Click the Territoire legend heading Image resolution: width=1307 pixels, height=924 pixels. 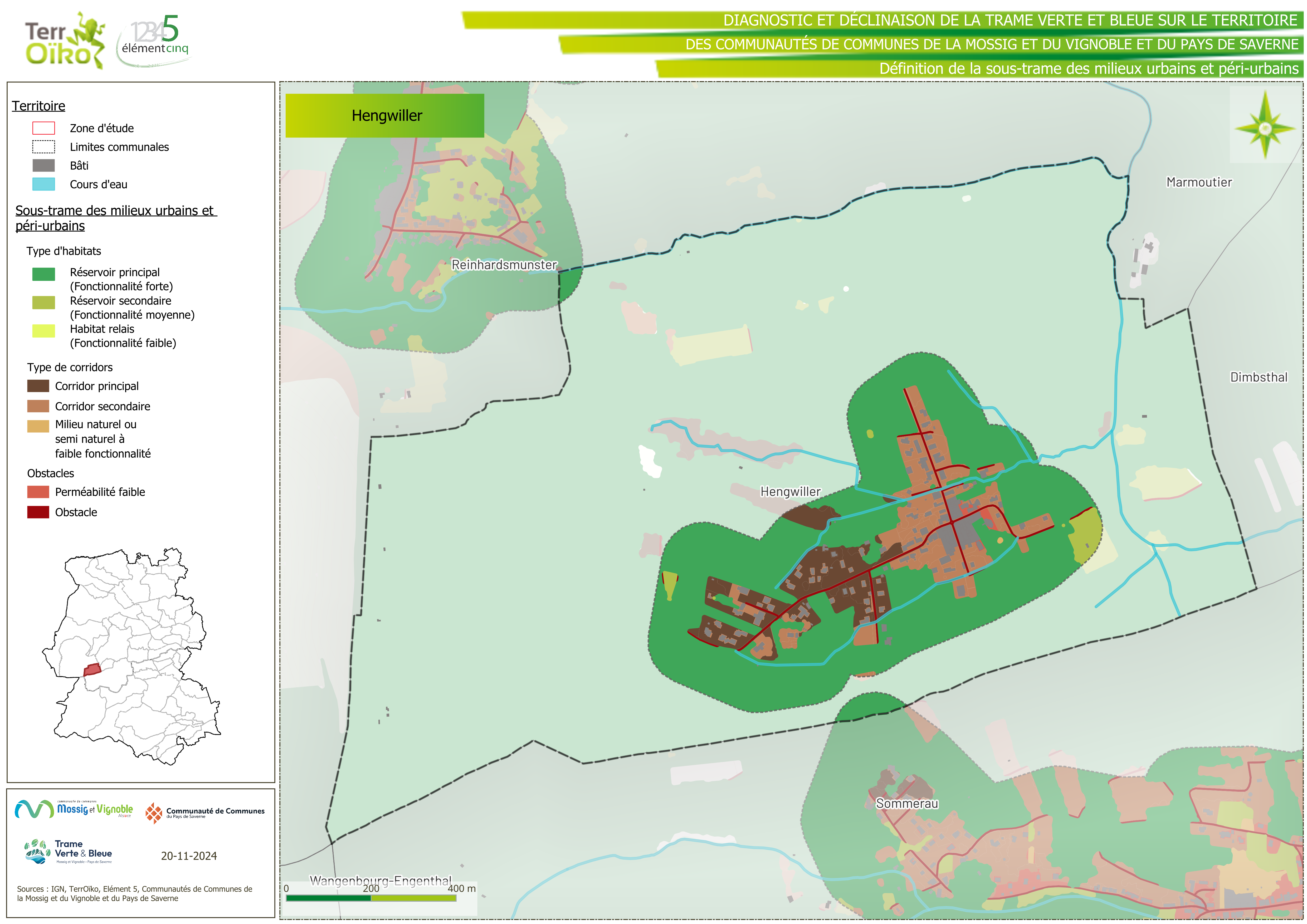point(39,106)
